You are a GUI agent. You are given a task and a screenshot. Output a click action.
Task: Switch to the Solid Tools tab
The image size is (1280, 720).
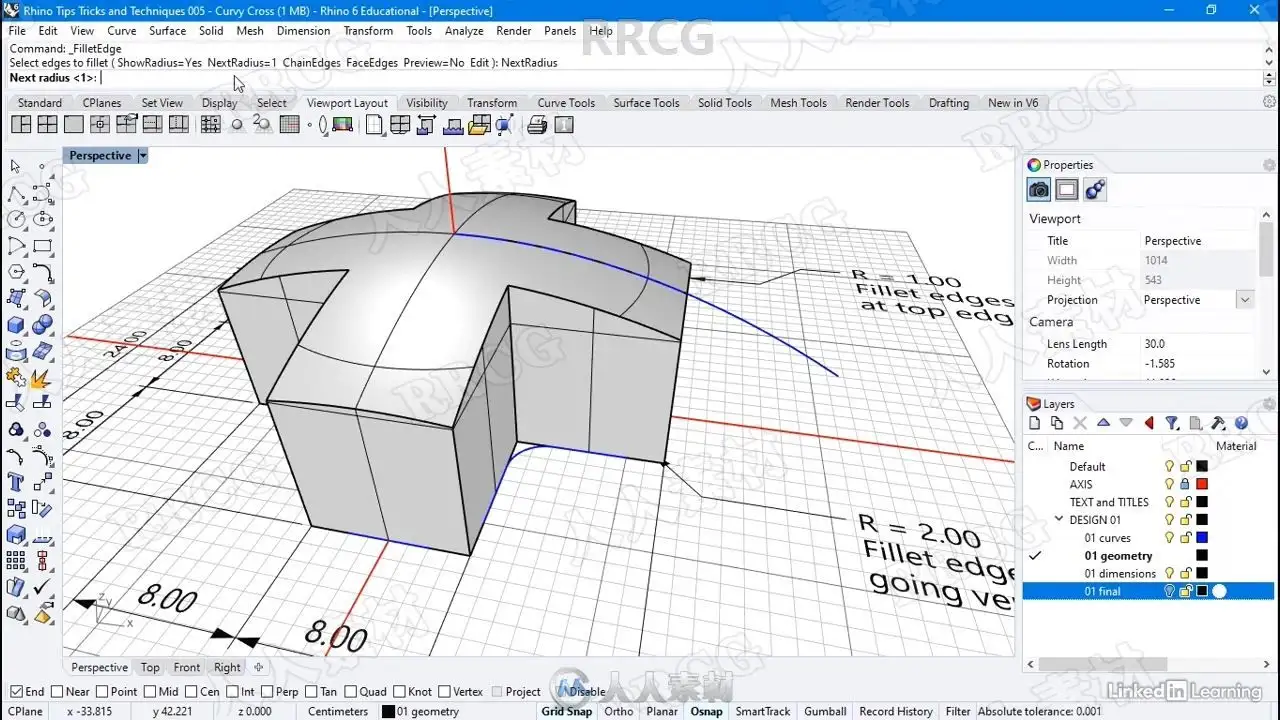725,103
